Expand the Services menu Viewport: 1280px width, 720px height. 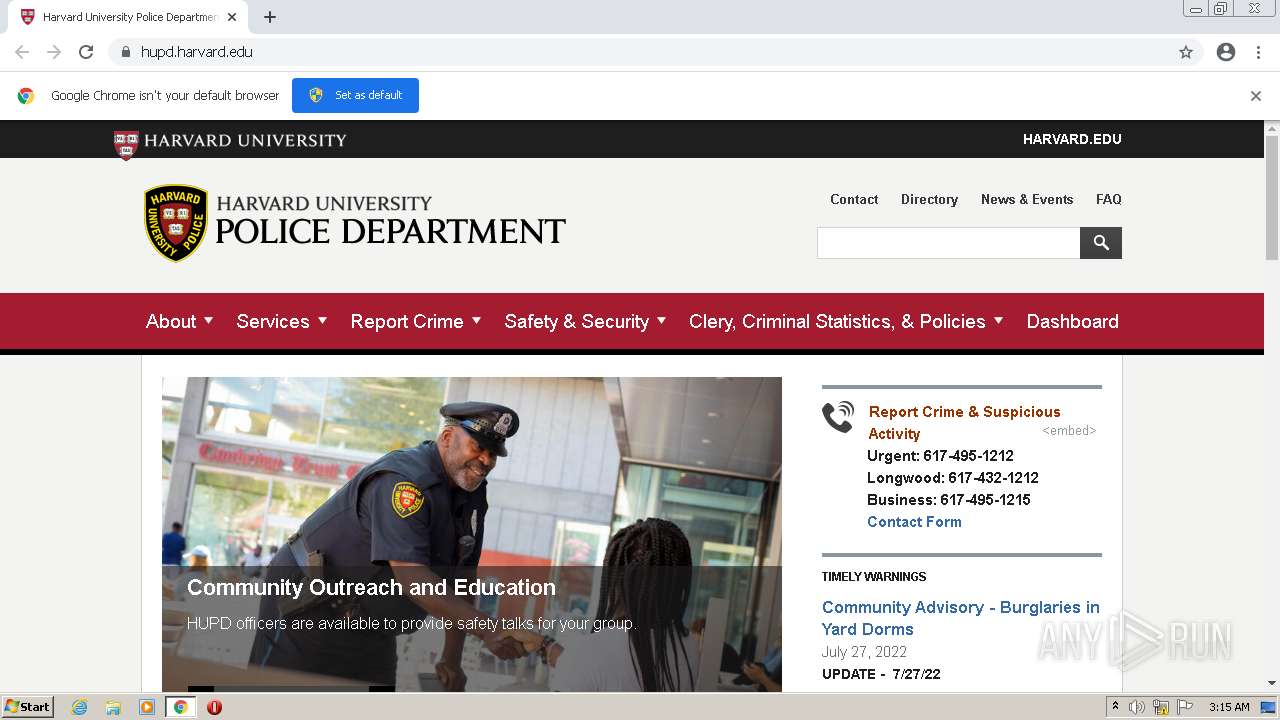[282, 321]
